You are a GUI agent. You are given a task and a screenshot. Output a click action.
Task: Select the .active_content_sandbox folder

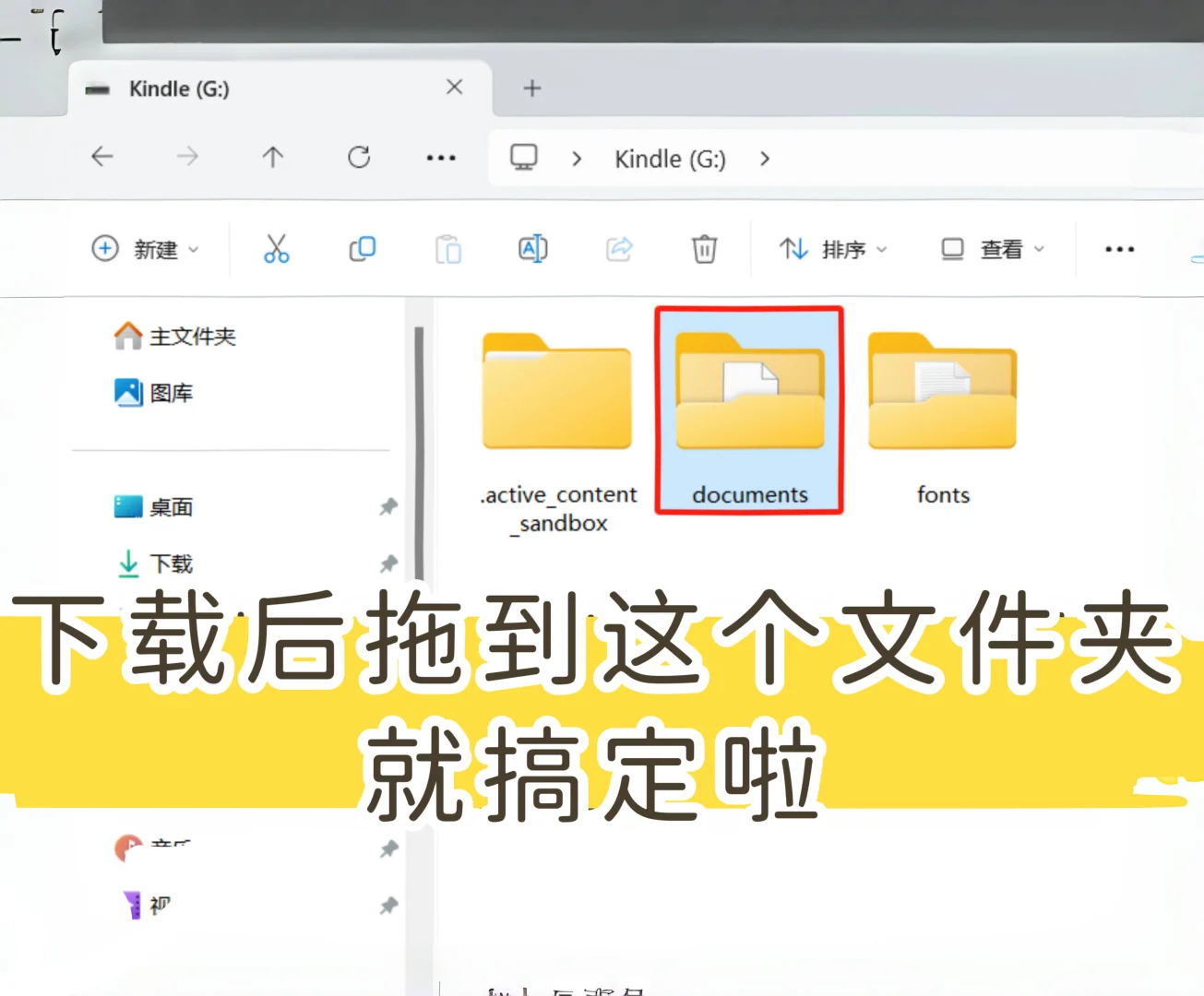click(557, 433)
